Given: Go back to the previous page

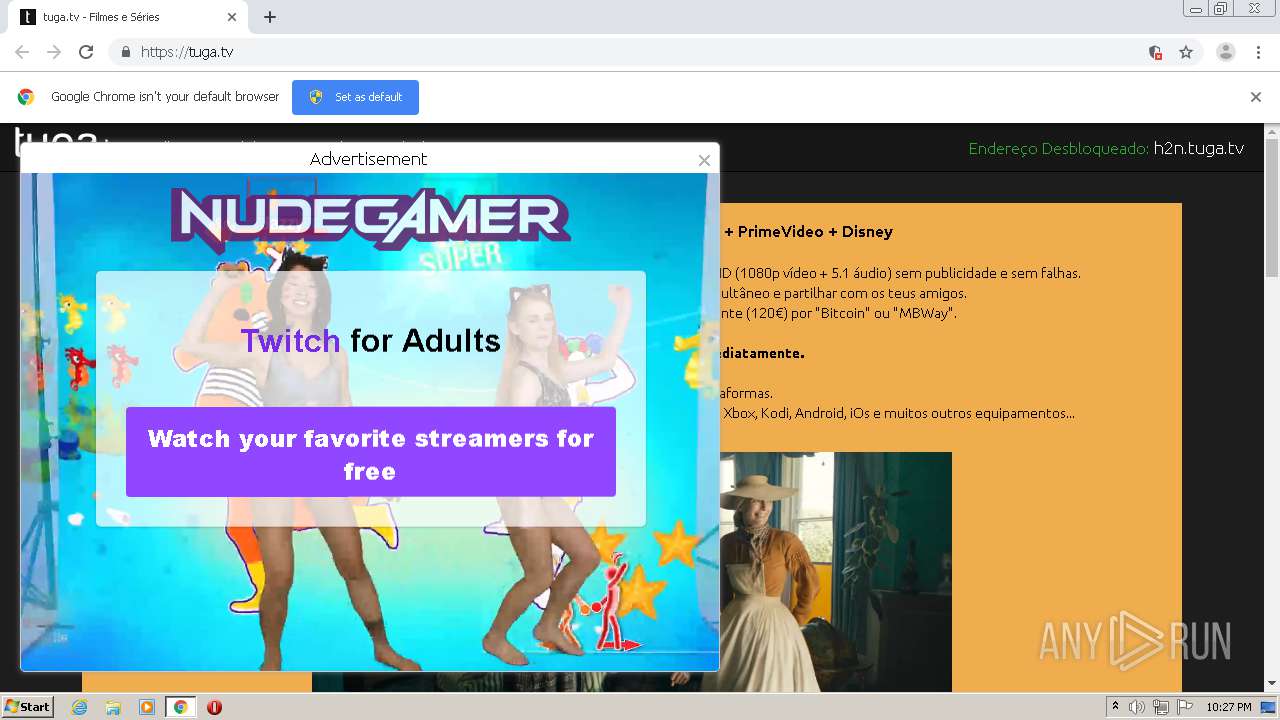Looking at the screenshot, I should point(22,52).
